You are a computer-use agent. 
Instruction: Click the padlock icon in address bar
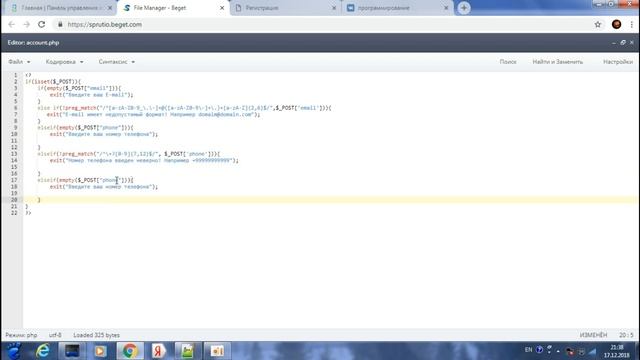pos(60,24)
